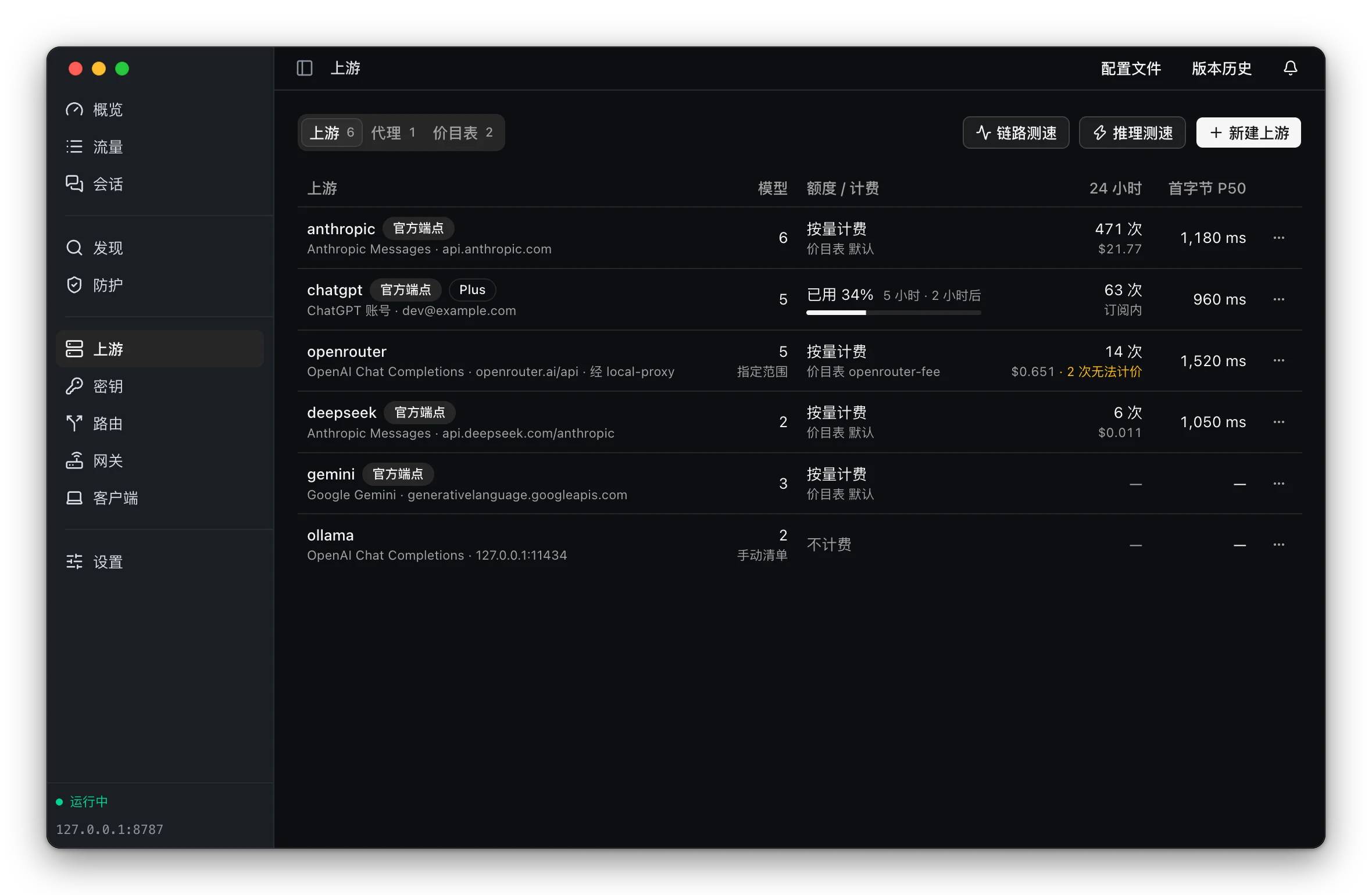Image resolution: width=1372 pixels, height=895 pixels.
Task: Open more options for ollama row
Action: [1278, 545]
